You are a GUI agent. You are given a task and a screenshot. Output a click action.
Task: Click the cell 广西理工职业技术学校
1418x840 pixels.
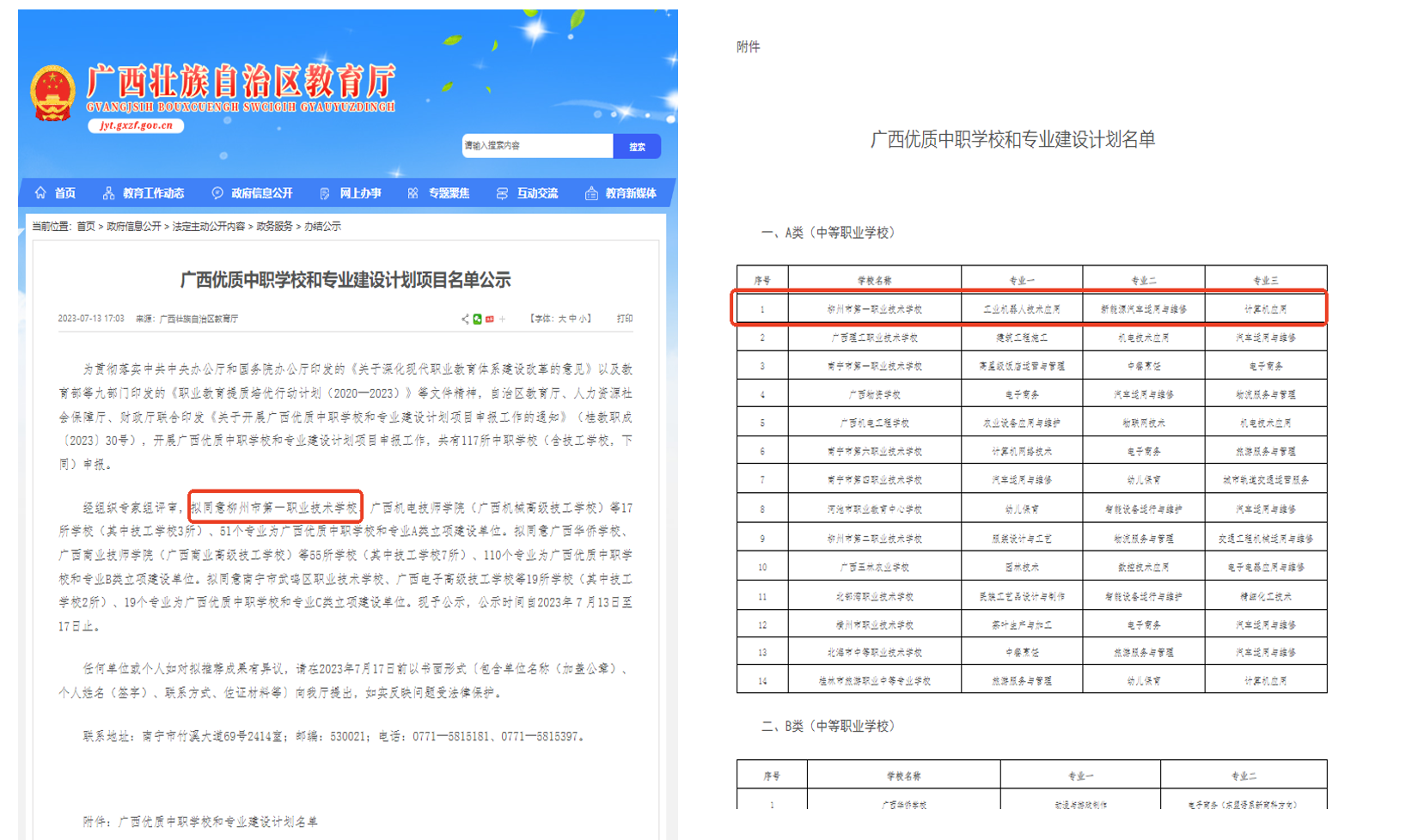pos(875,338)
